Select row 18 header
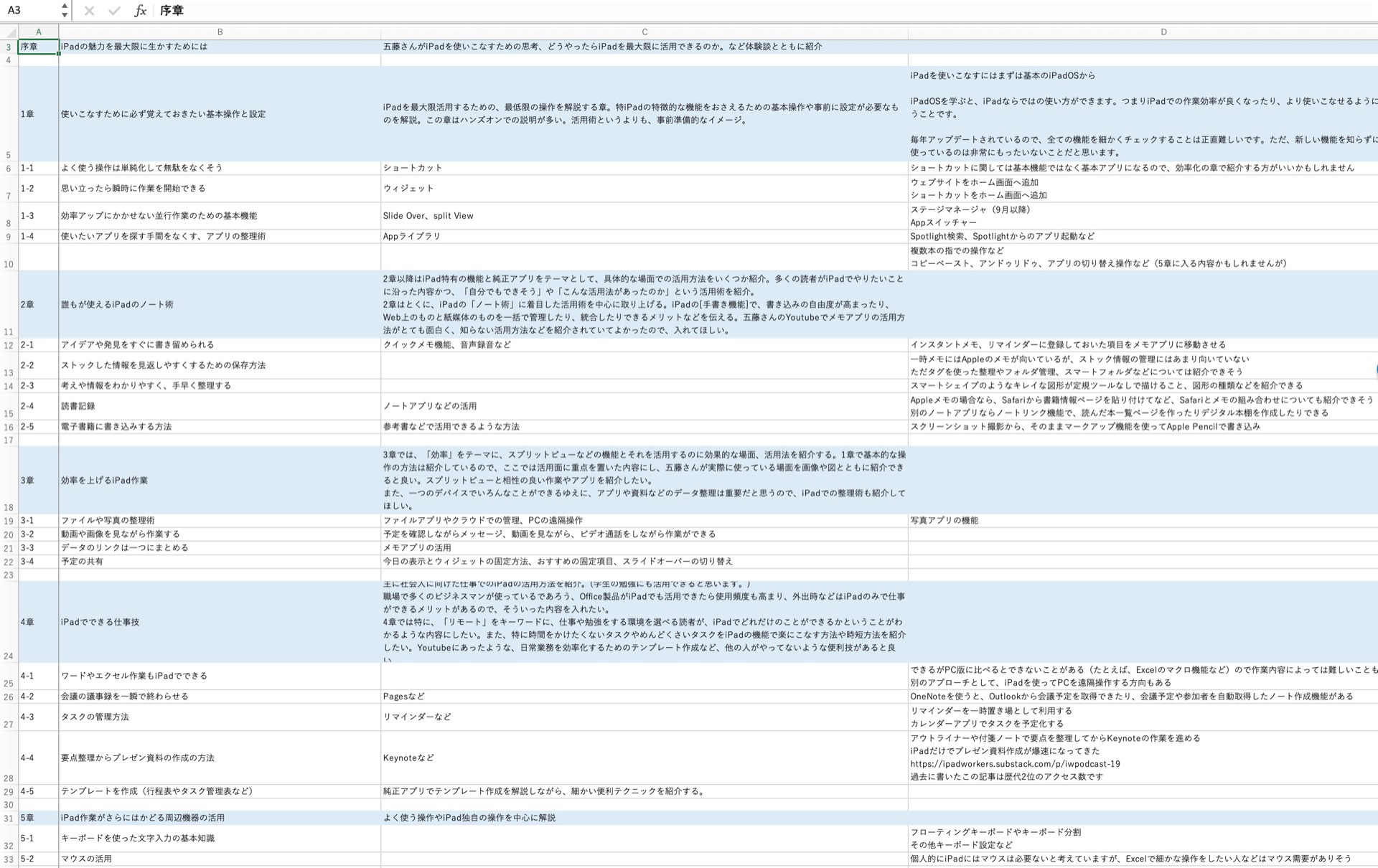1378x868 pixels. click(x=9, y=480)
